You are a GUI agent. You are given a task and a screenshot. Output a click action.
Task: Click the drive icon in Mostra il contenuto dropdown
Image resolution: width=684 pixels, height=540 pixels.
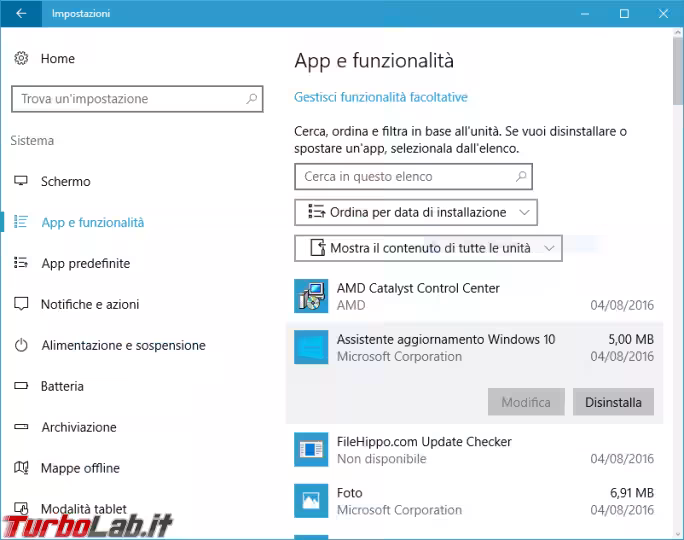pyautogui.click(x=318, y=248)
